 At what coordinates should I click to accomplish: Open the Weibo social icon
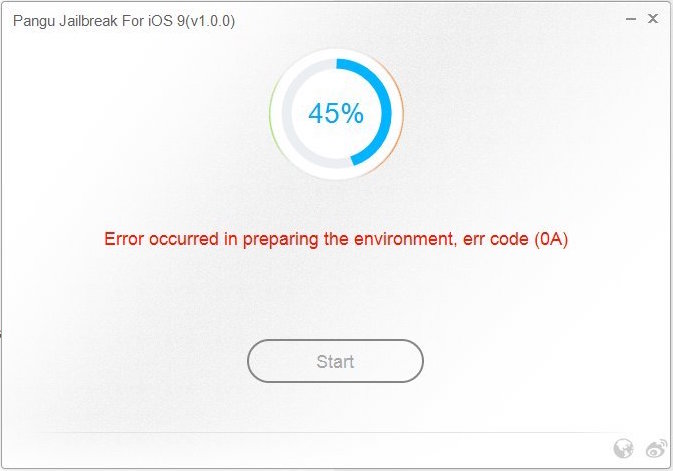656,449
